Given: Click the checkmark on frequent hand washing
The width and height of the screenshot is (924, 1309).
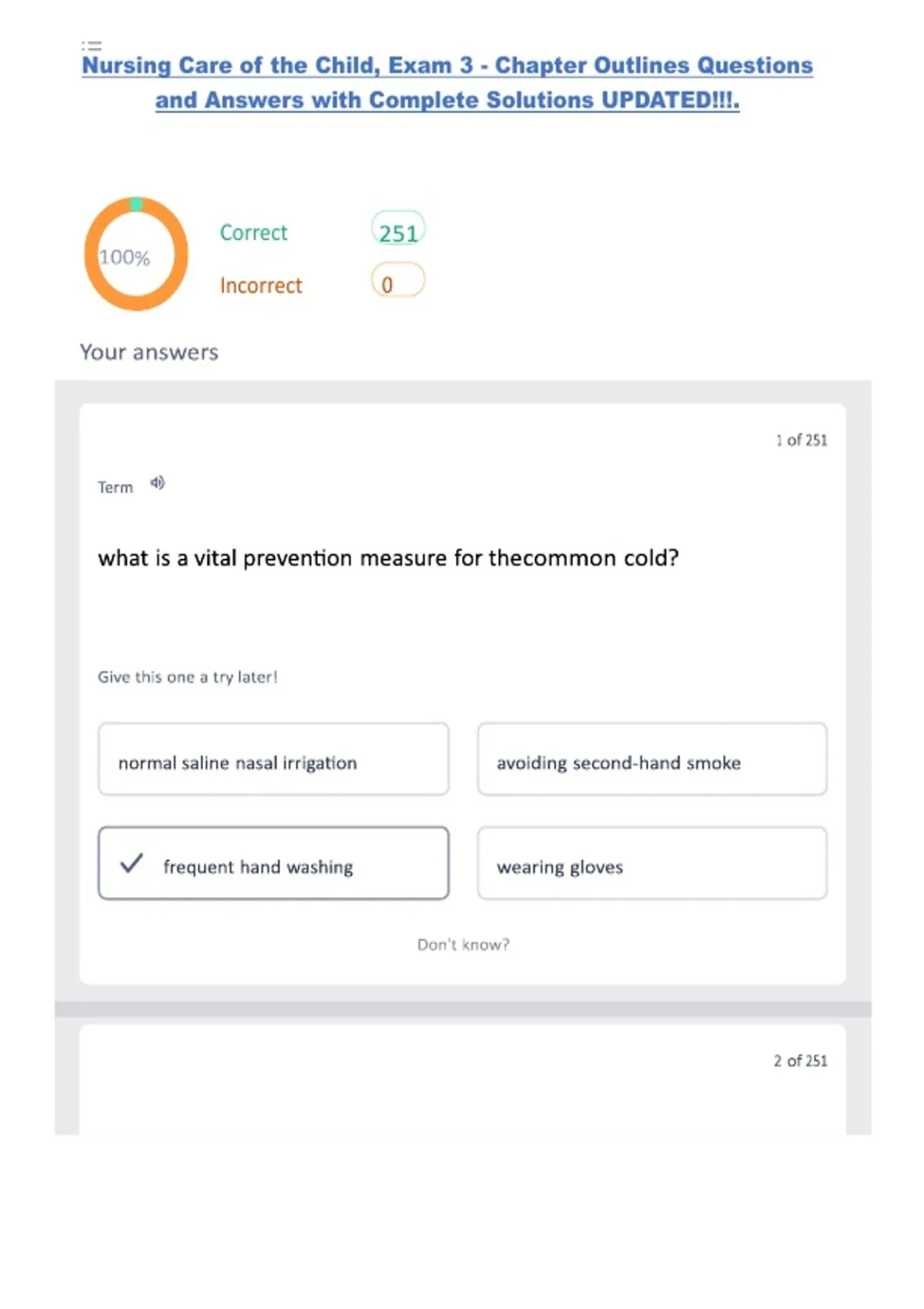Looking at the screenshot, I should point(132,863).
